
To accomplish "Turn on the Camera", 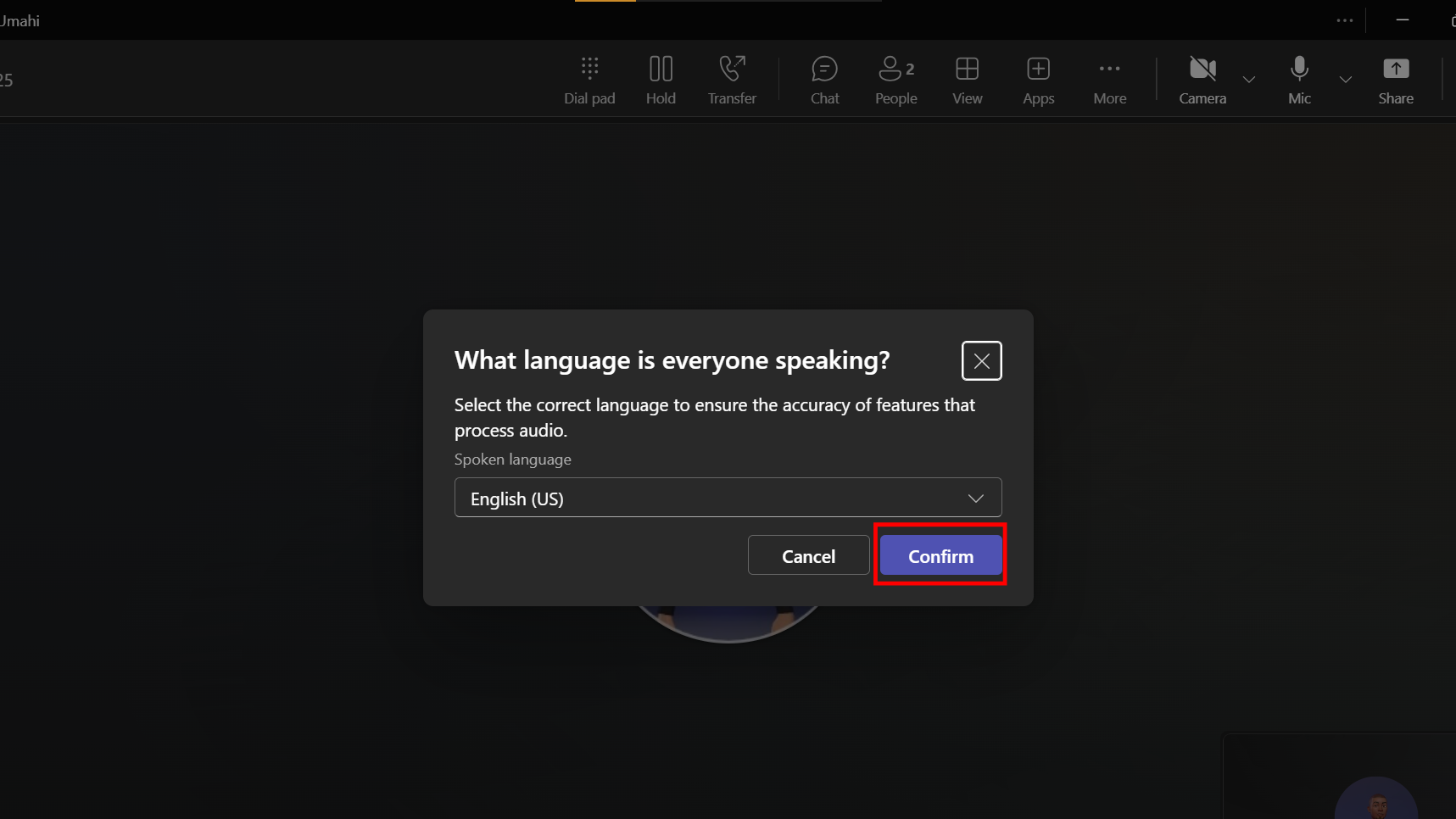I will (1202, 80).
